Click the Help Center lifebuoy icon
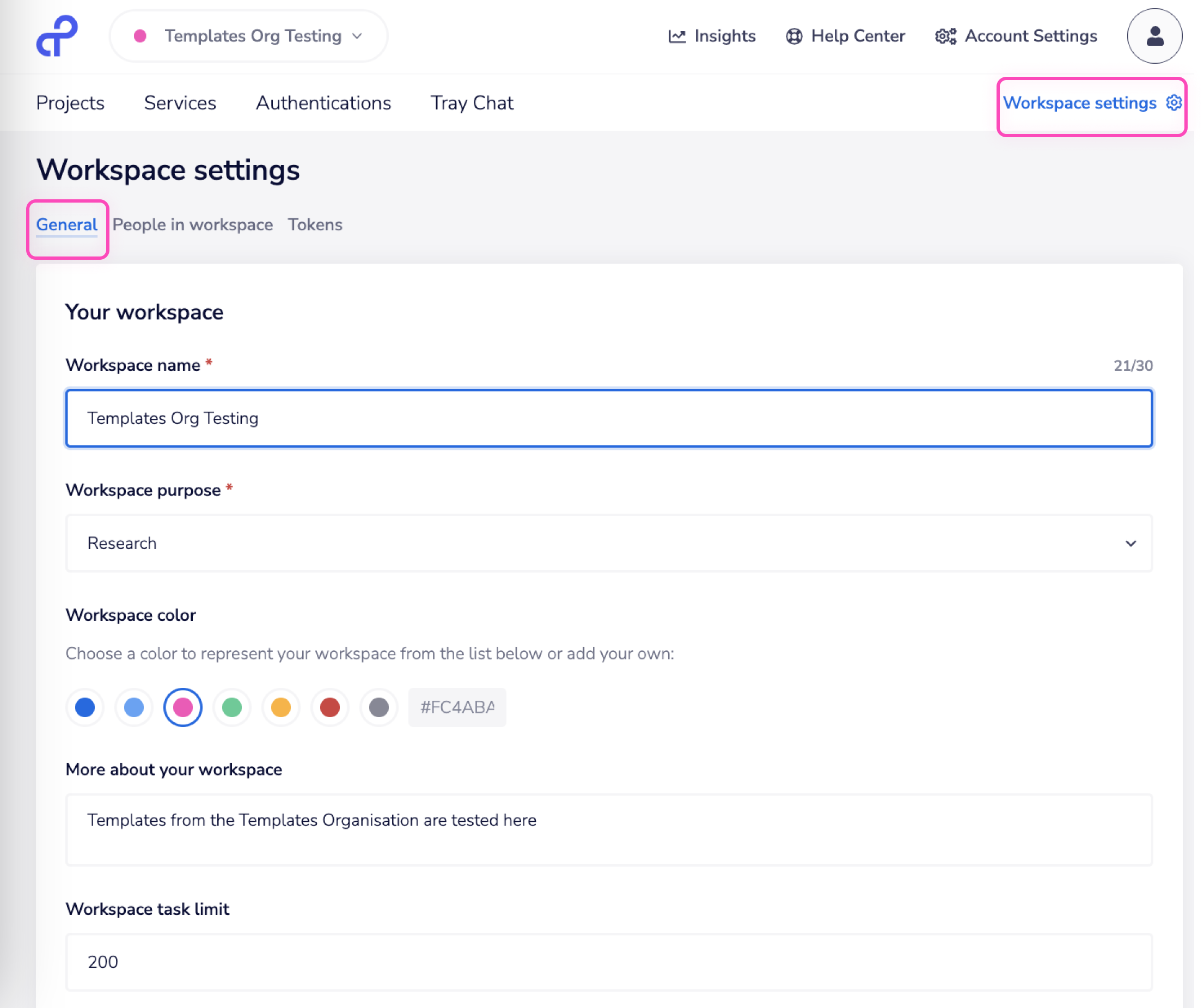1204x1008 pixels. [793, 36]
